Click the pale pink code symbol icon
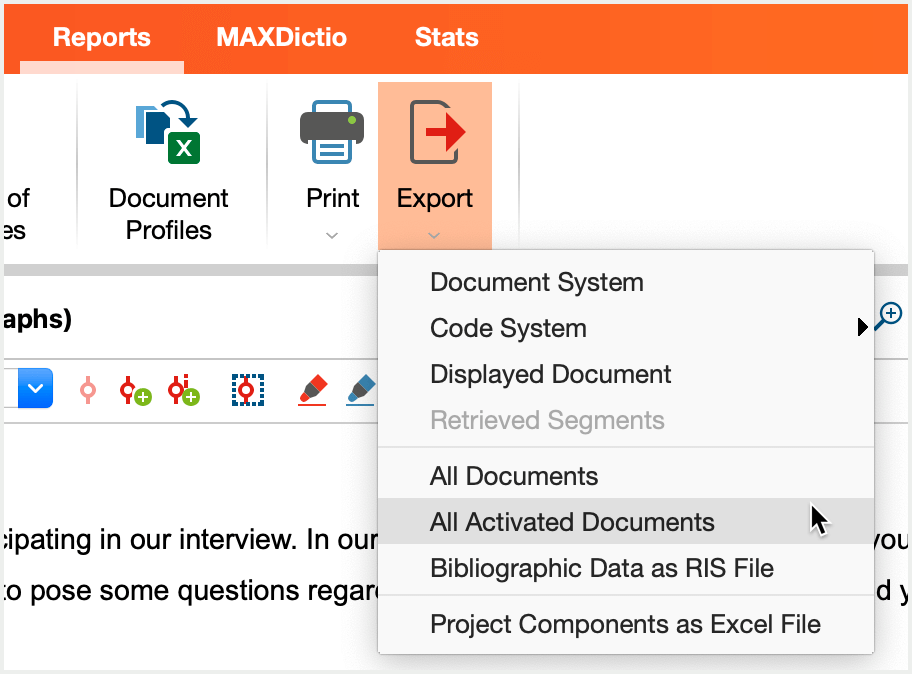The image size is (912, 674). point(88,390)
